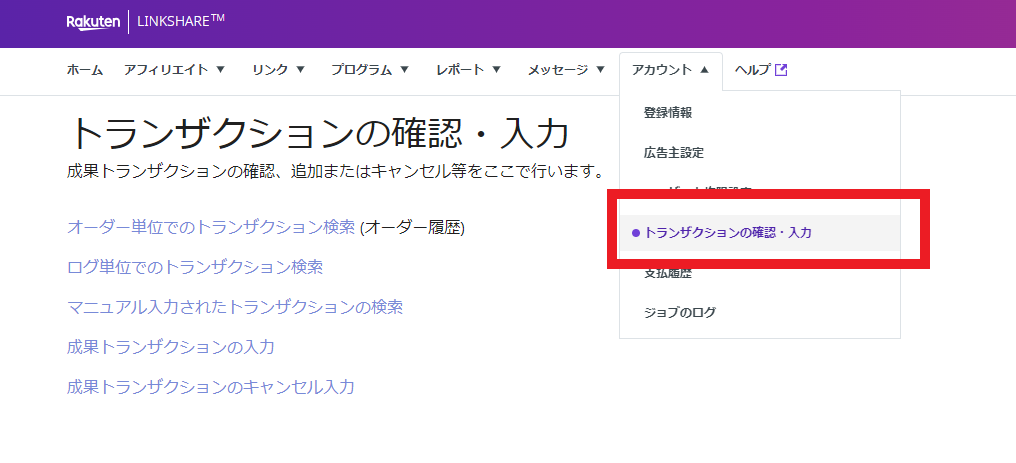Click the Rakuten logo in the header
Viewport: 1016px width, 463px height.
coord(94,22)
